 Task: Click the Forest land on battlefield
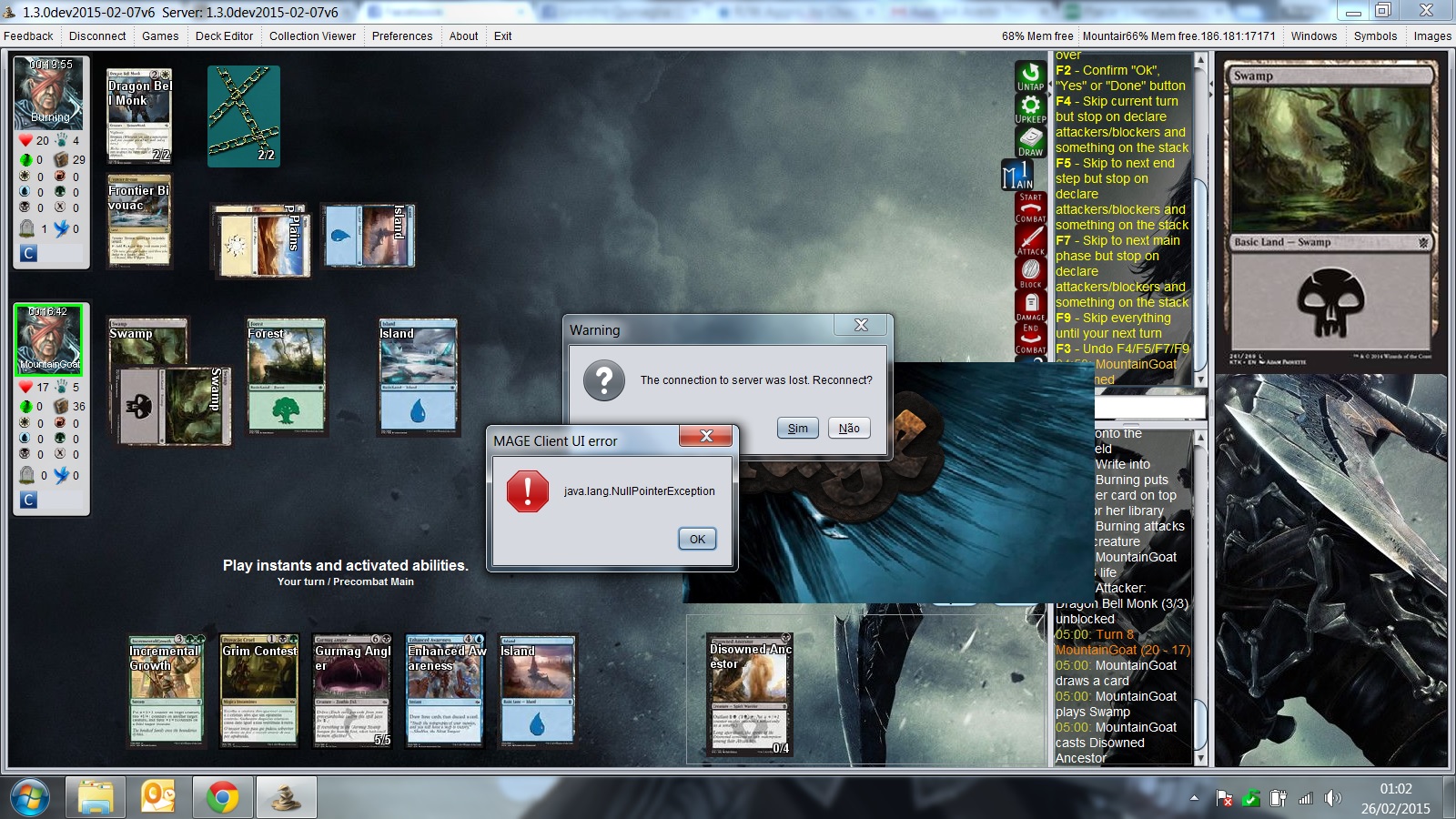(286, 375)
